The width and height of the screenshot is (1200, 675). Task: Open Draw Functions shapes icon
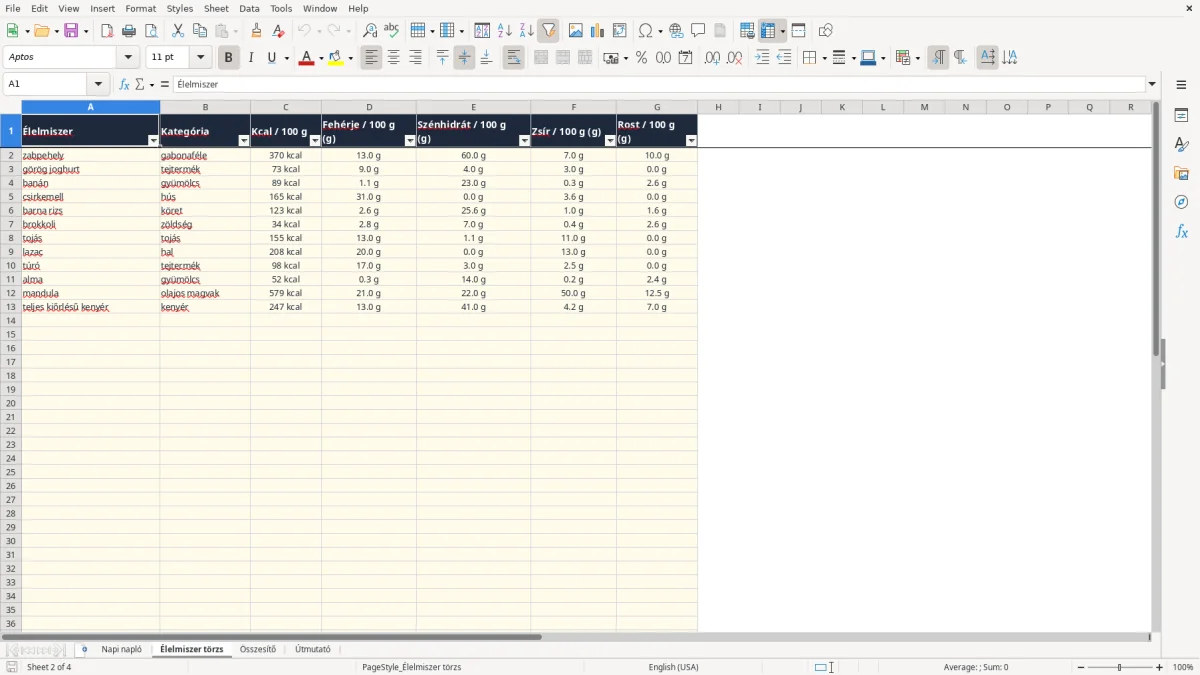coord(825,31)
